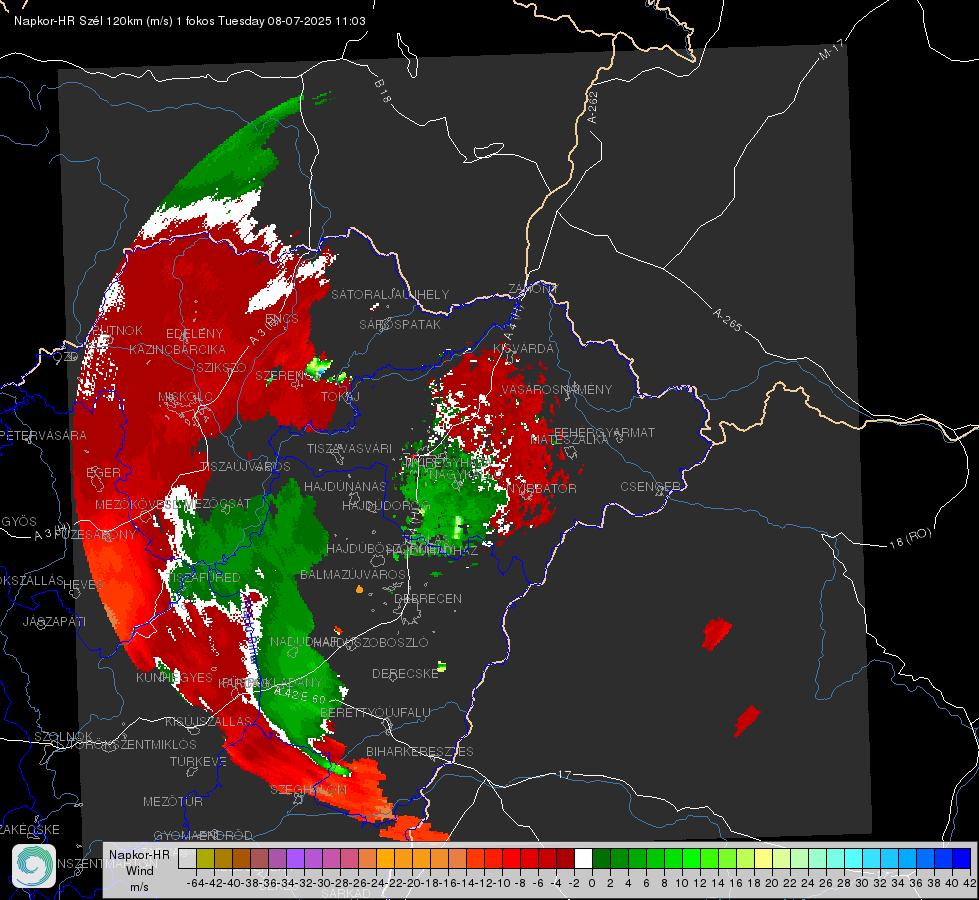
Task: Click the A-265 road label
Action: pyautogui.click(x=727, y=320)
